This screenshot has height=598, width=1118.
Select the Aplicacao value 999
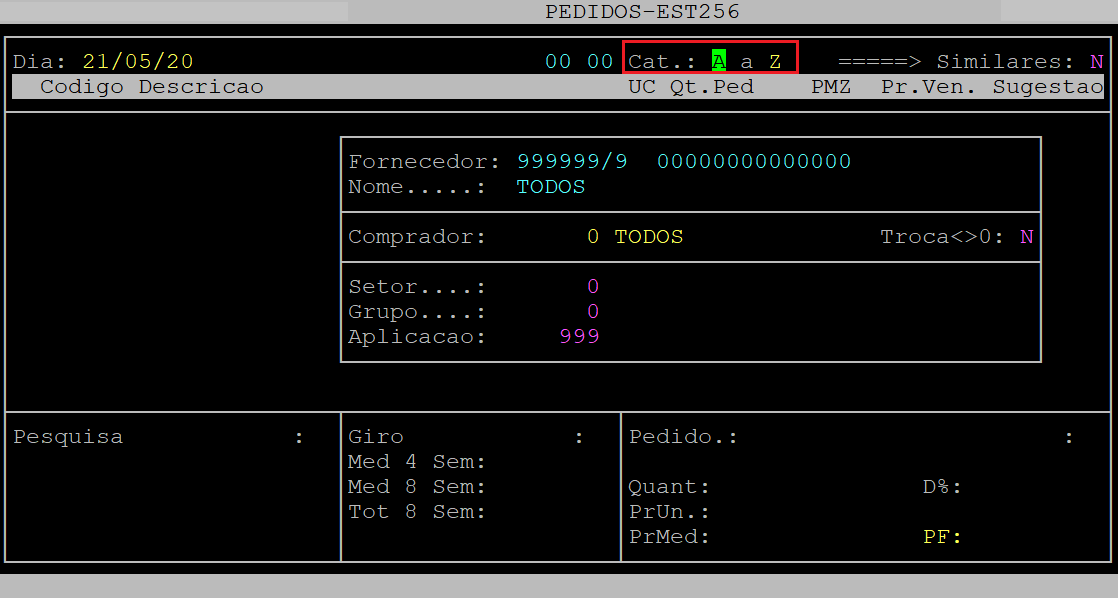point(579,337)
